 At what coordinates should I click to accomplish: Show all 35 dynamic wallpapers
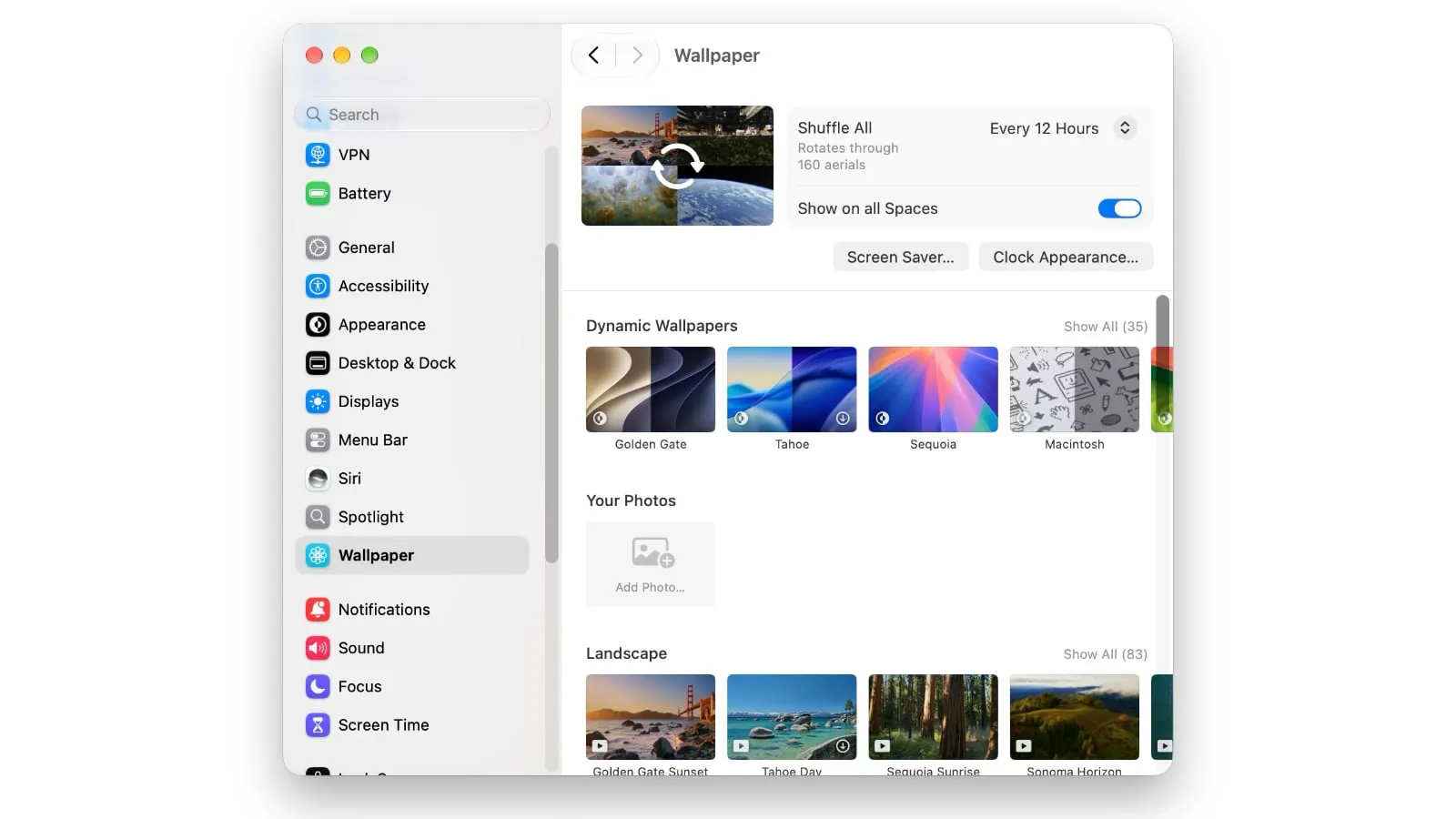tap(1106, 327)
